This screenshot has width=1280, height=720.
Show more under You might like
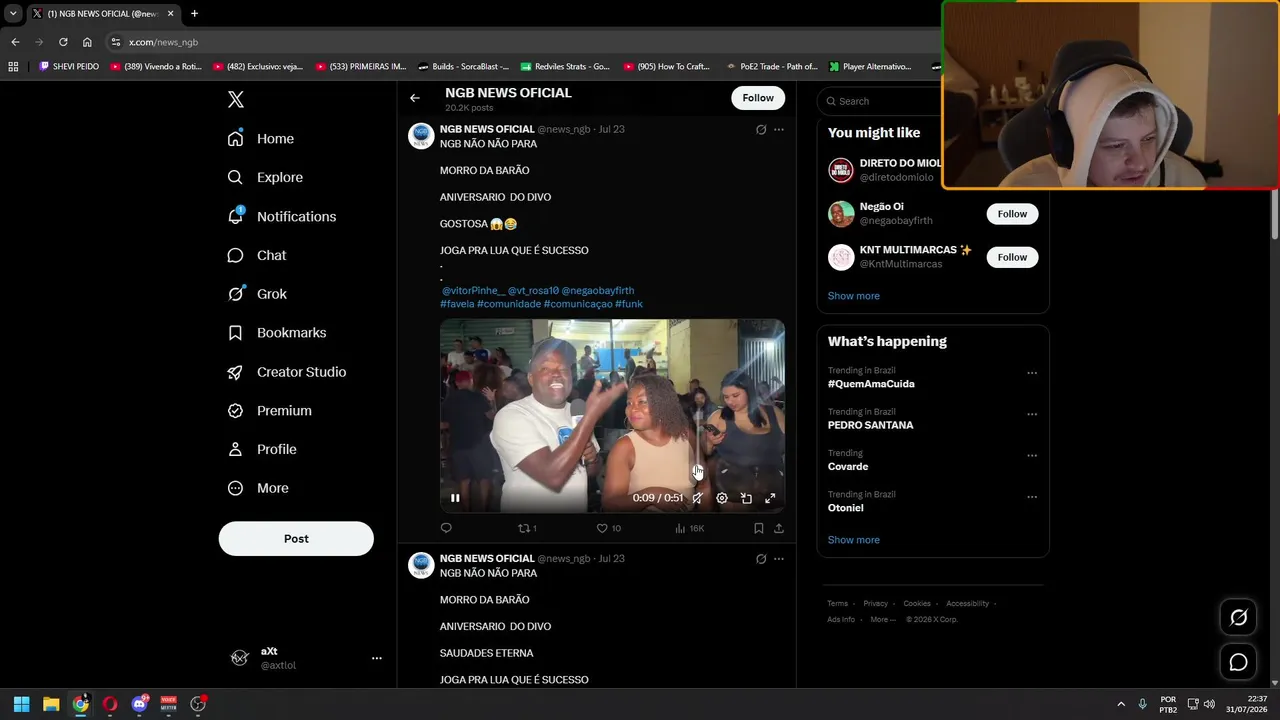(854, 296)
